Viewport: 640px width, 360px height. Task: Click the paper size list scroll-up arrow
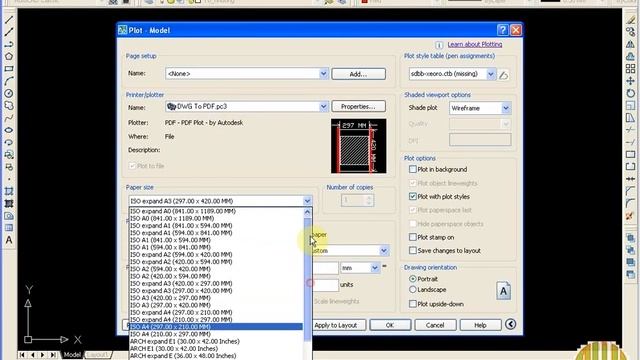coord(307,212)
